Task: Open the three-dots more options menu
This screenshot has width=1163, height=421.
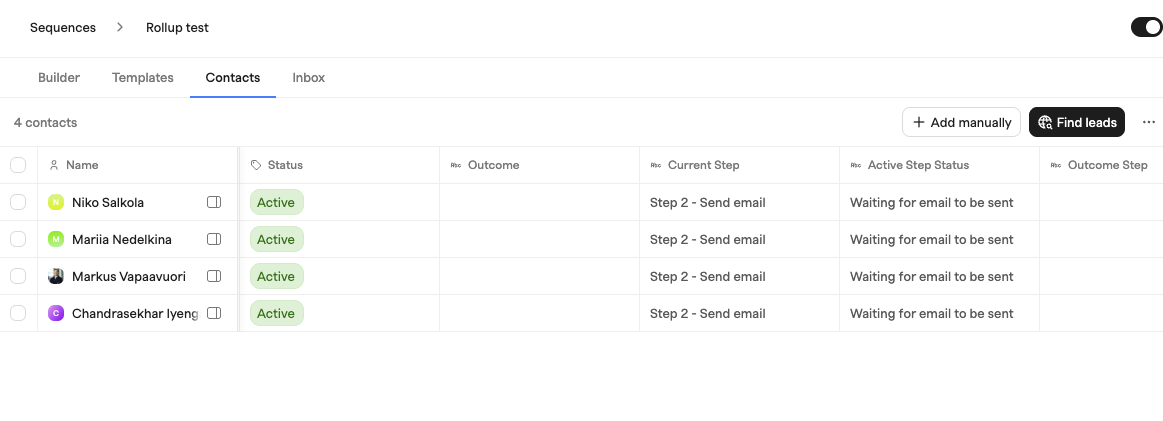Action: [1149, 122]
